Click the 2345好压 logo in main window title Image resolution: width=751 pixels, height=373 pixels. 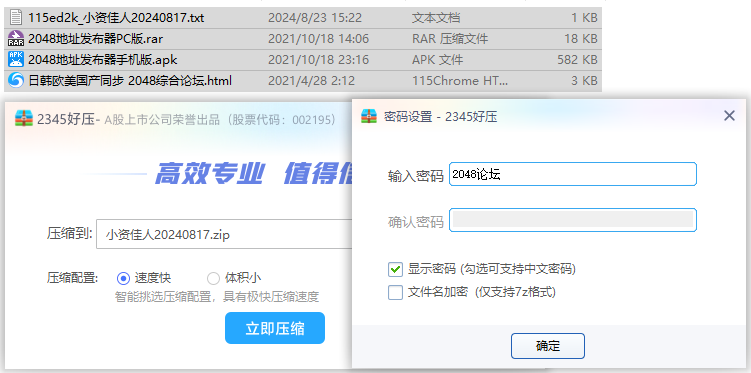(x=23, y=119)
